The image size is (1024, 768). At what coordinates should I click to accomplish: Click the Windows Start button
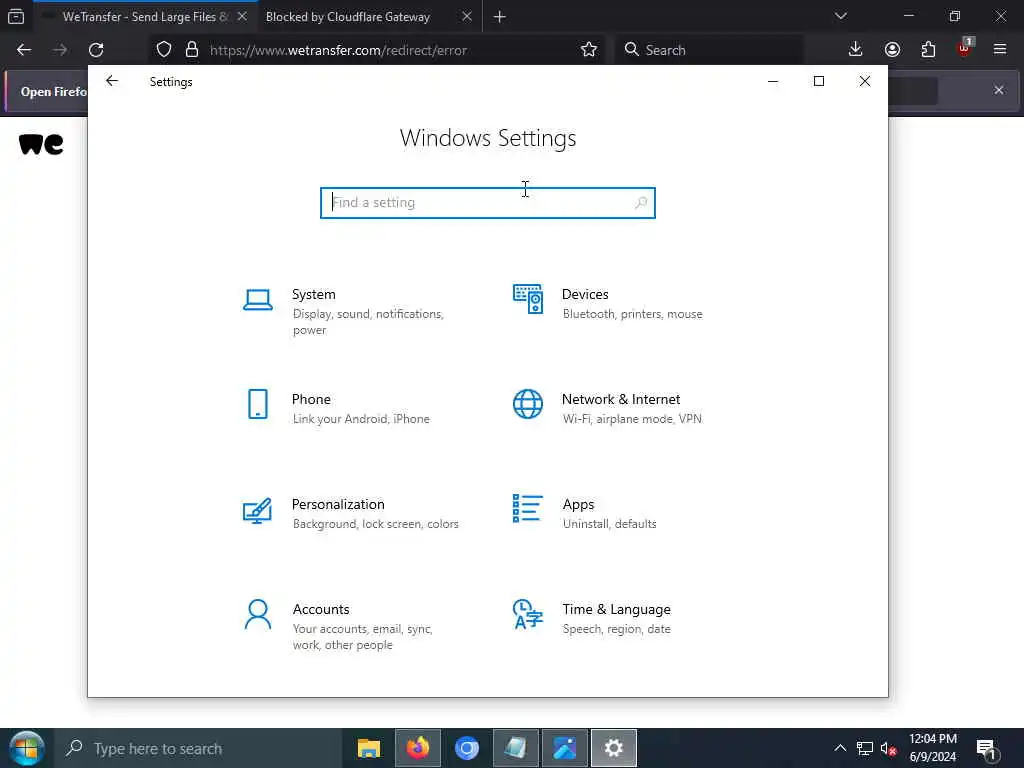tap(26, 748)
